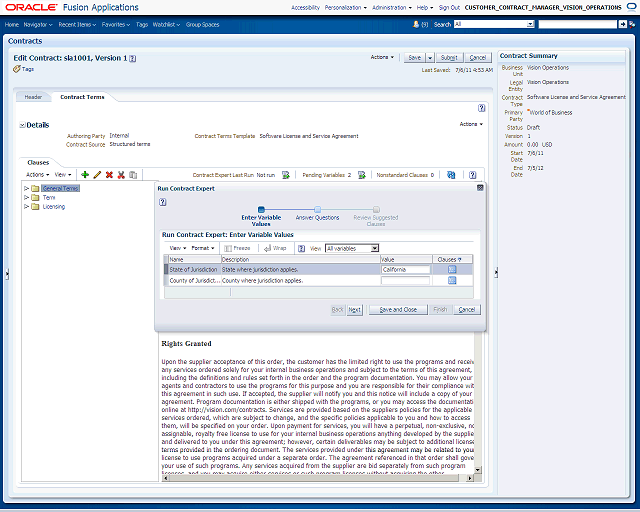Click help icon next to Edit Contract title
Image resolution: width=640 pixels, height=512 pixels.
(x=133, y=58)
